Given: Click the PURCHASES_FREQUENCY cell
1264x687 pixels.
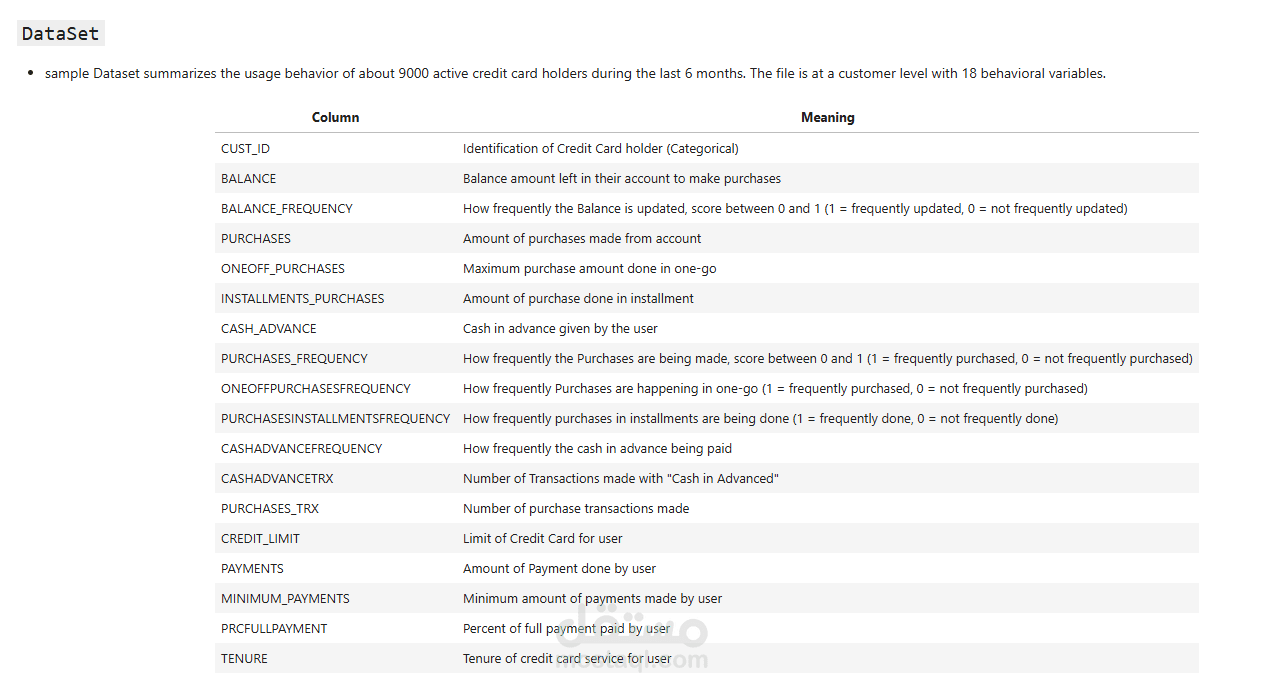Looking at the screenshot, I should tap(295, 359).
